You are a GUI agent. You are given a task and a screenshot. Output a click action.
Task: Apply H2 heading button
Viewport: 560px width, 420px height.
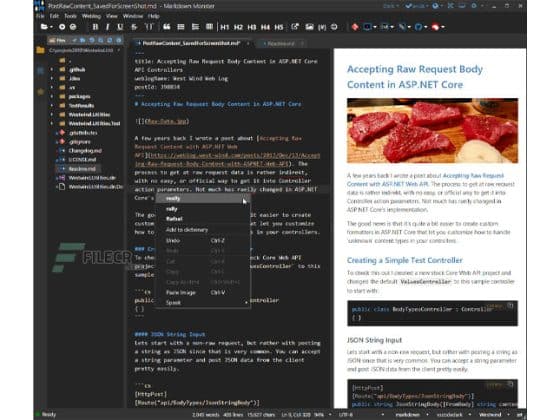238,27
